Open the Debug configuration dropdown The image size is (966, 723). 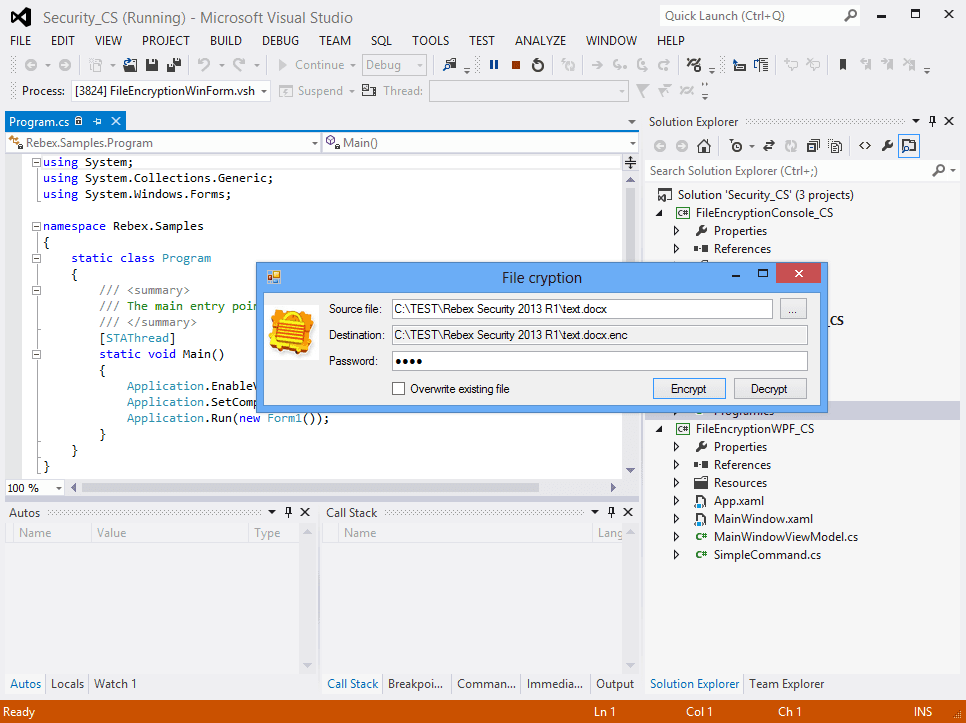420,65
